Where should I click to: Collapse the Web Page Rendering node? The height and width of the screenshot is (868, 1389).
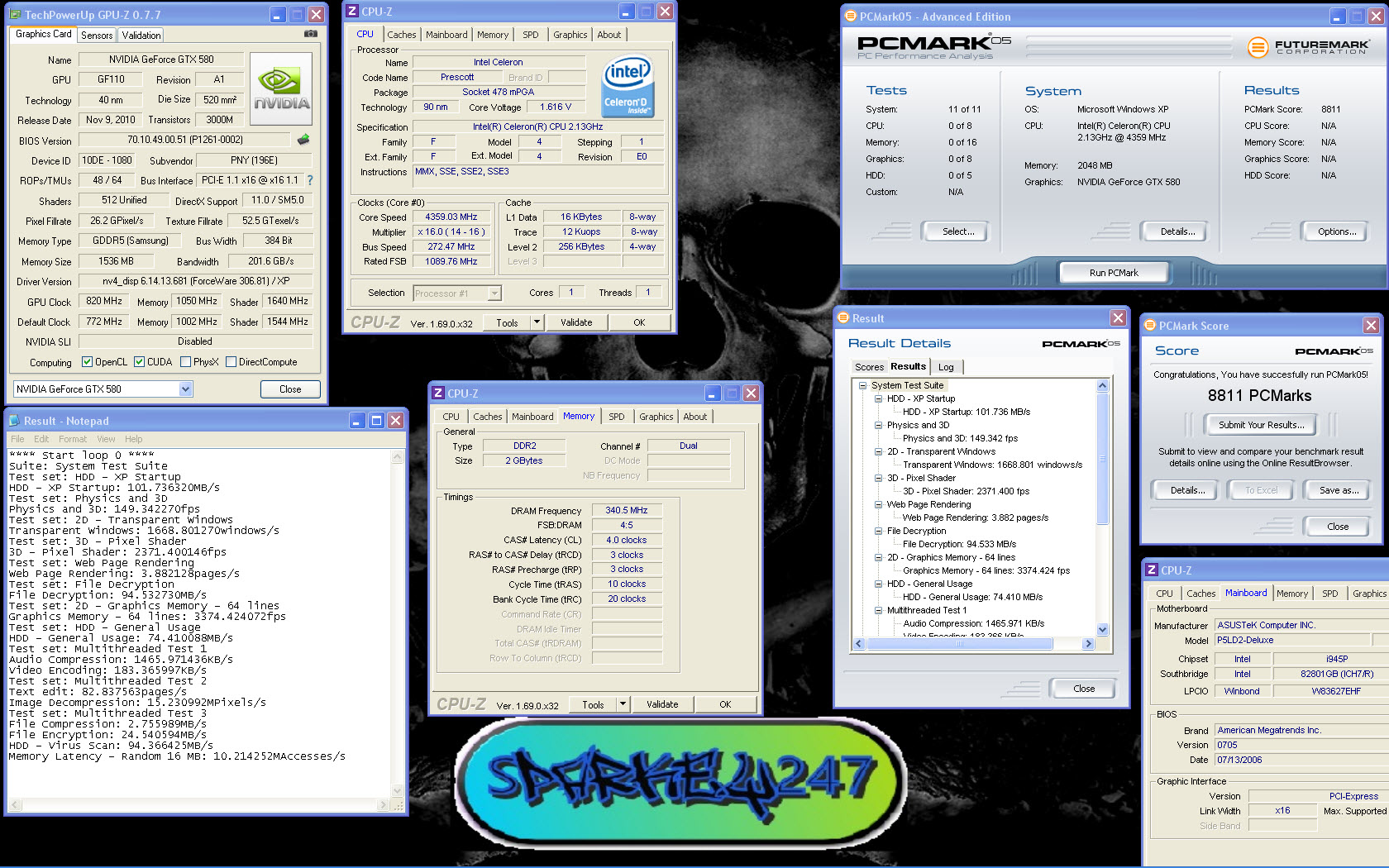879,504
